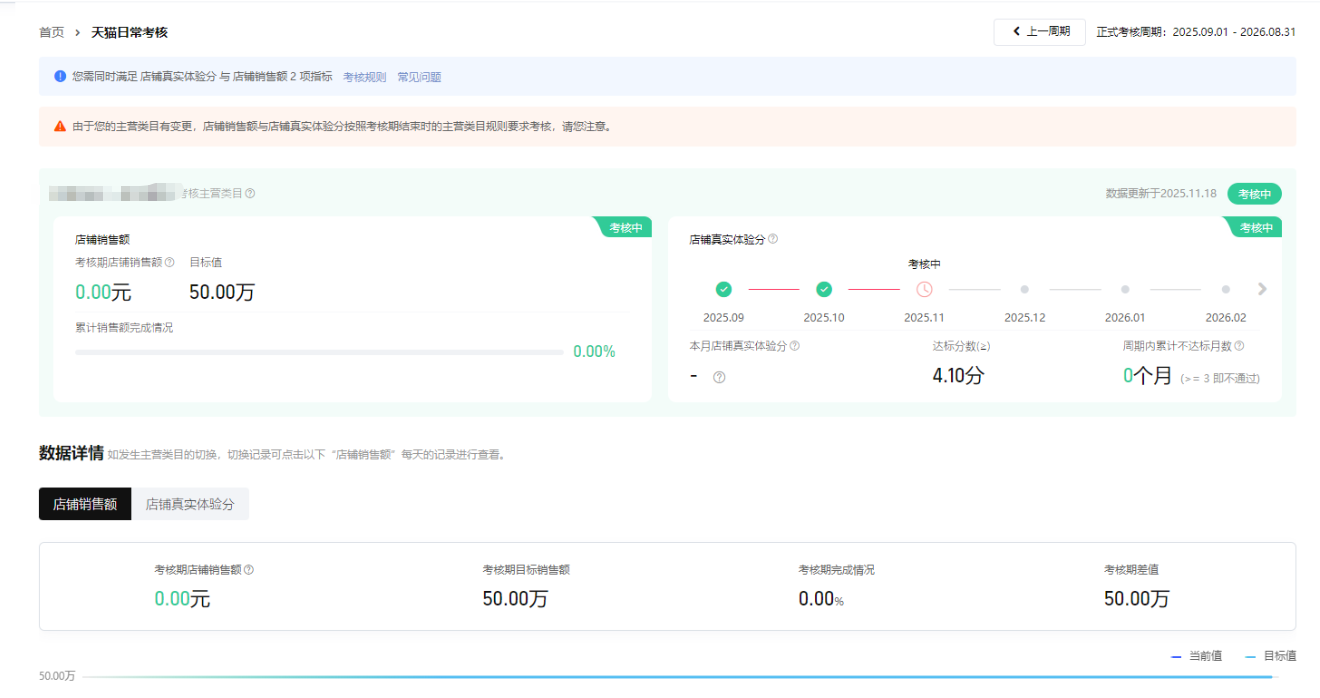This screenshot has width=1320, height=698.
Task: Navigate to 首页 in breadcrumb
Action: [x=51, y=33]
